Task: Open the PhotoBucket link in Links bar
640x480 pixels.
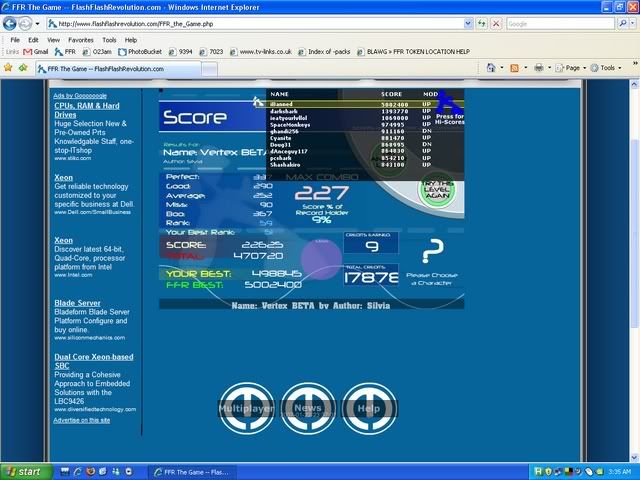Action: (145, 51)
